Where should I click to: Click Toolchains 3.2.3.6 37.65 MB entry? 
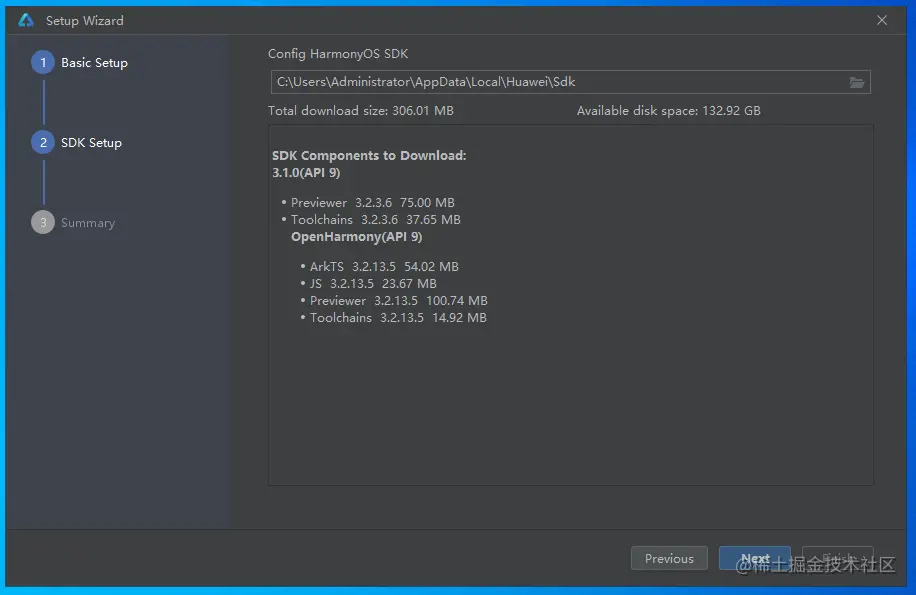pos(376,220)
